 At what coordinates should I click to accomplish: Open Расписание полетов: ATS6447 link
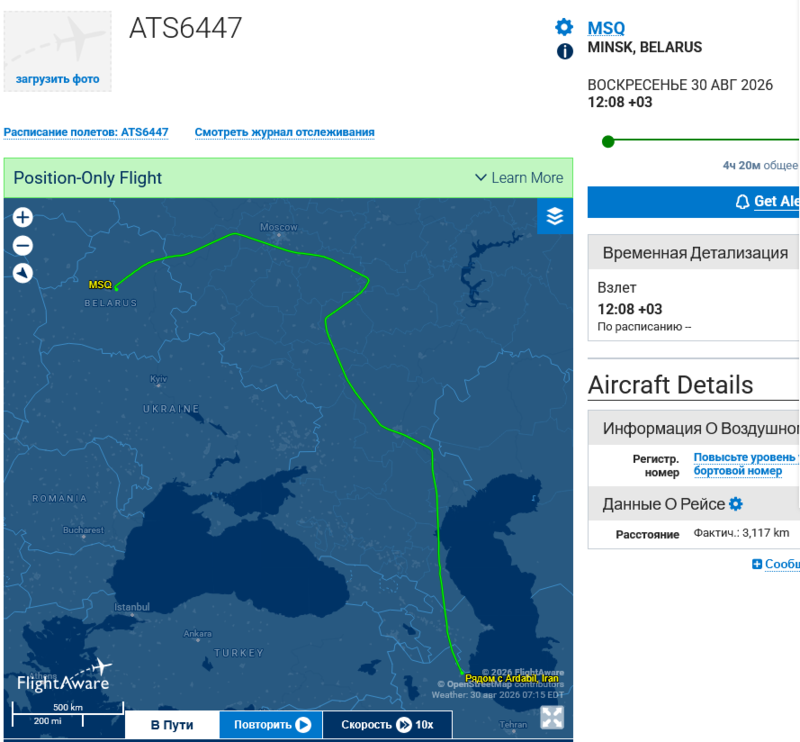(x=86, y=132)
